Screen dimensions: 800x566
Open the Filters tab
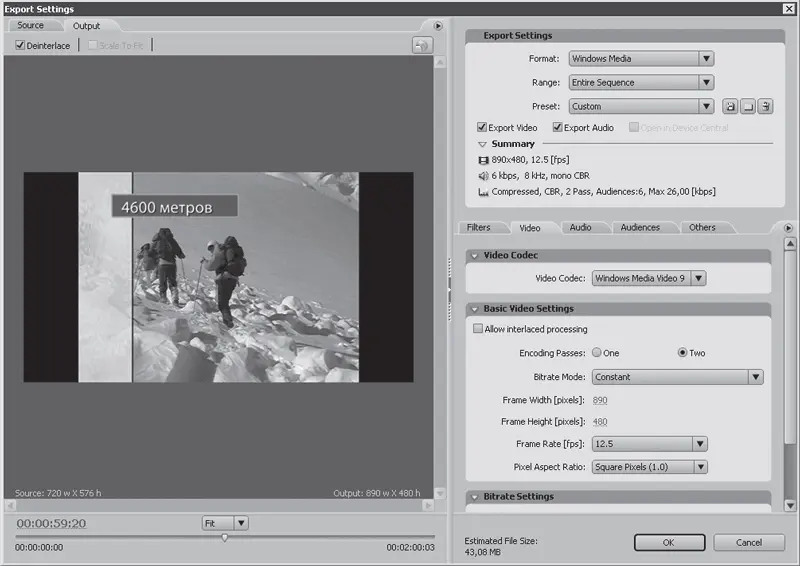[x=479, y=228]
